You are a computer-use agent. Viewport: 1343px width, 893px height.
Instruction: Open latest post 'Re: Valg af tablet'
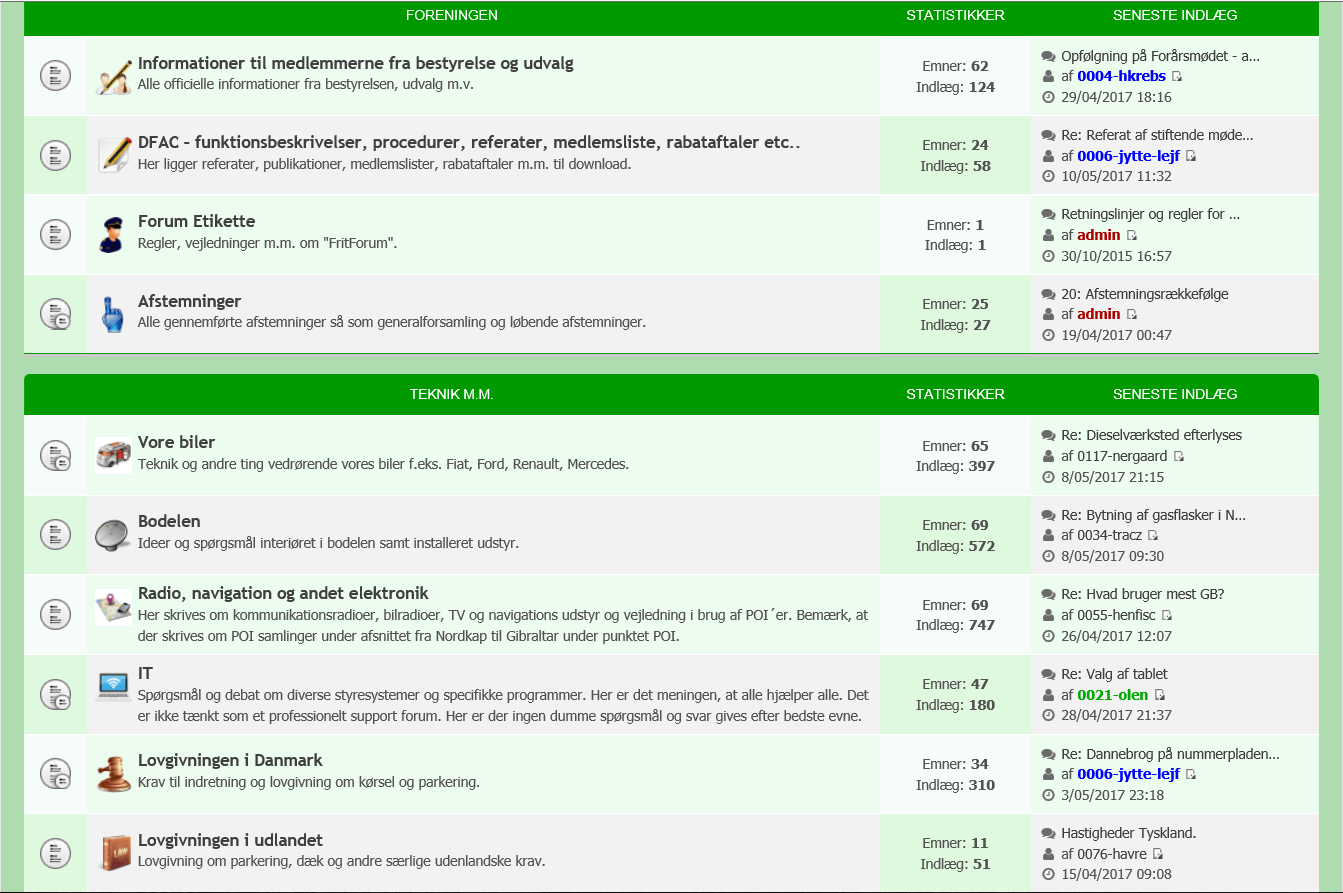1114,674
